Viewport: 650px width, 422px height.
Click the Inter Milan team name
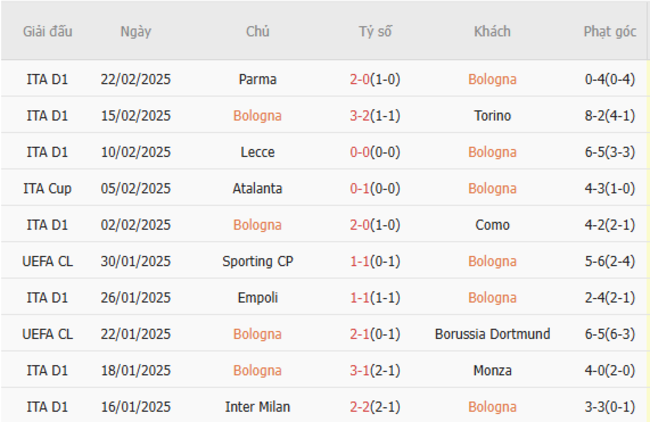257,407
